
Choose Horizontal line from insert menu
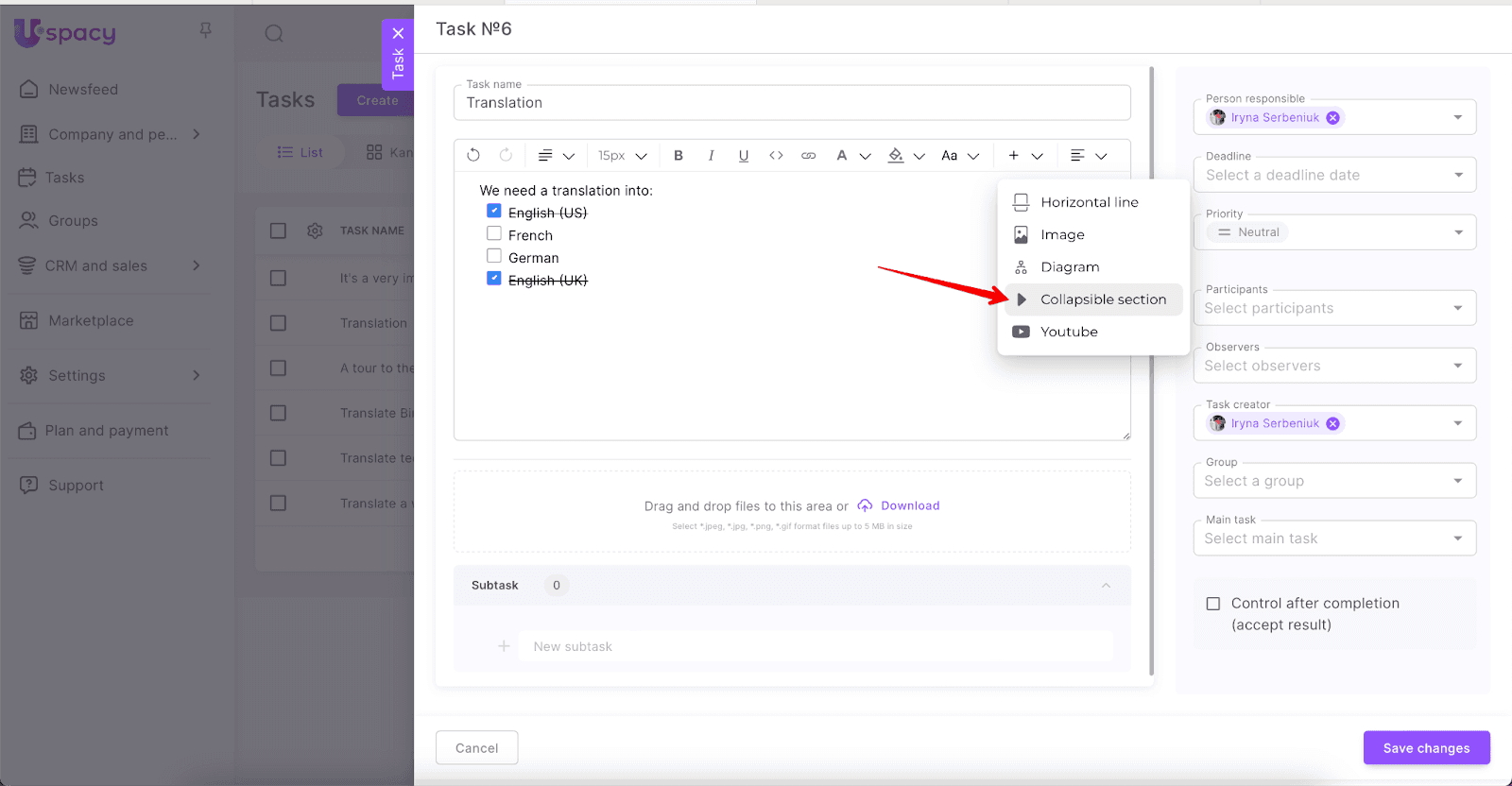(x=1089, y=202)
